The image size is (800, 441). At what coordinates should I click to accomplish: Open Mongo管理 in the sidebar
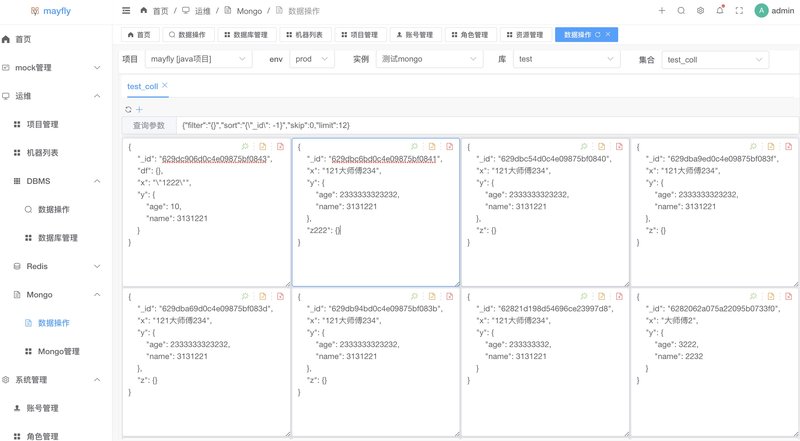coord(57,352)
